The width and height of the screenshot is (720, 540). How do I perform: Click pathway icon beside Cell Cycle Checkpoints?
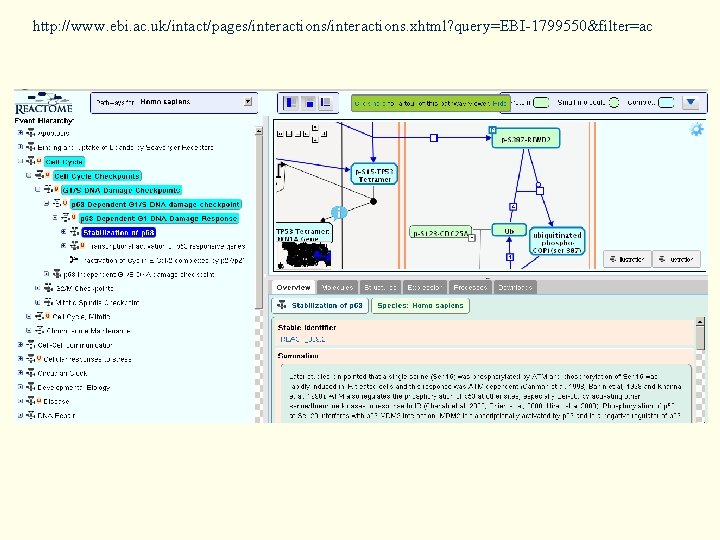[39, 175]
